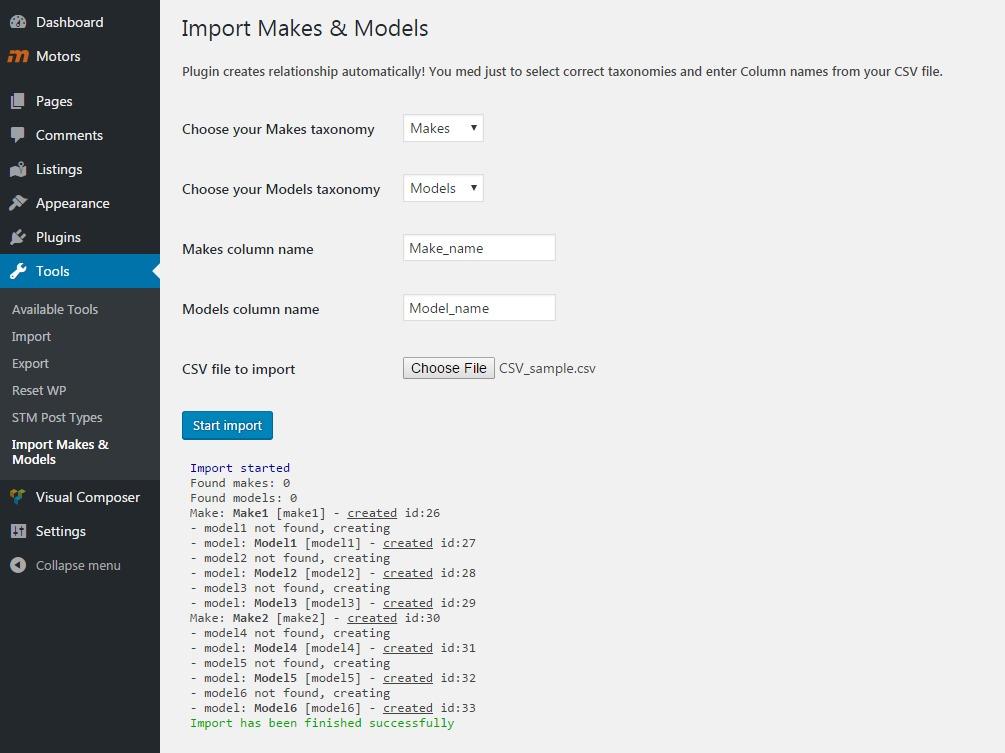Focus the Makes column name field
This screenshot has height=753, width=1005.
[479, 248]
